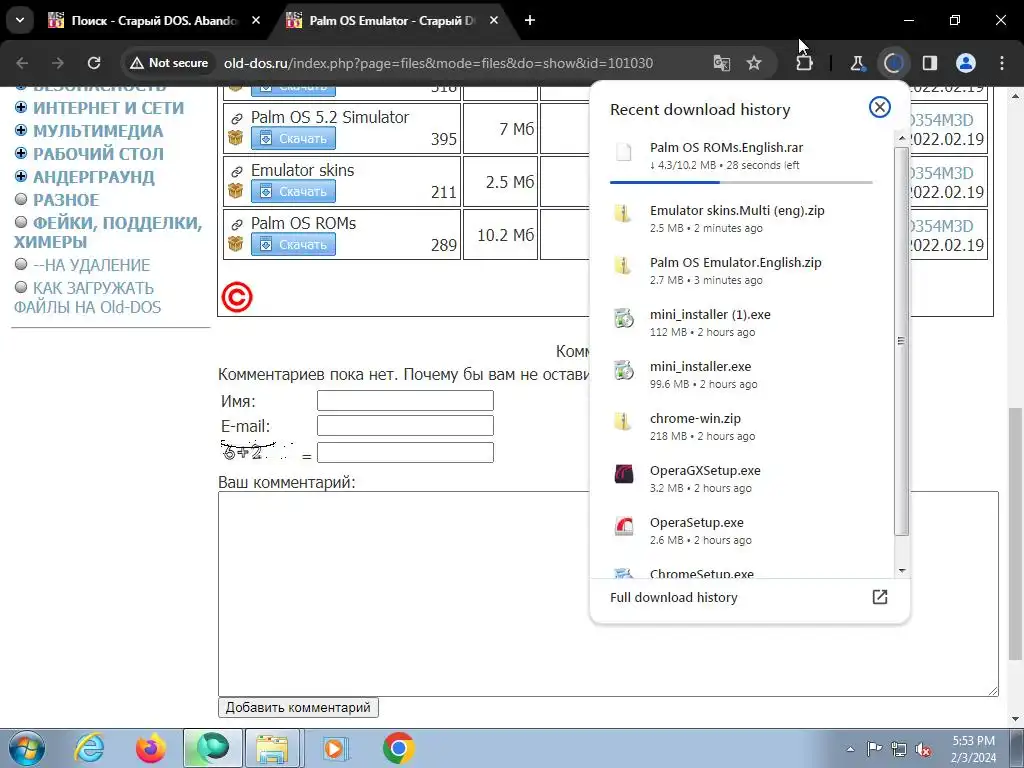Screen dimensions: 1024x768
Task: Click the Emulator skins.Multi (eng).zip file icon
Action: coord(624,214)
